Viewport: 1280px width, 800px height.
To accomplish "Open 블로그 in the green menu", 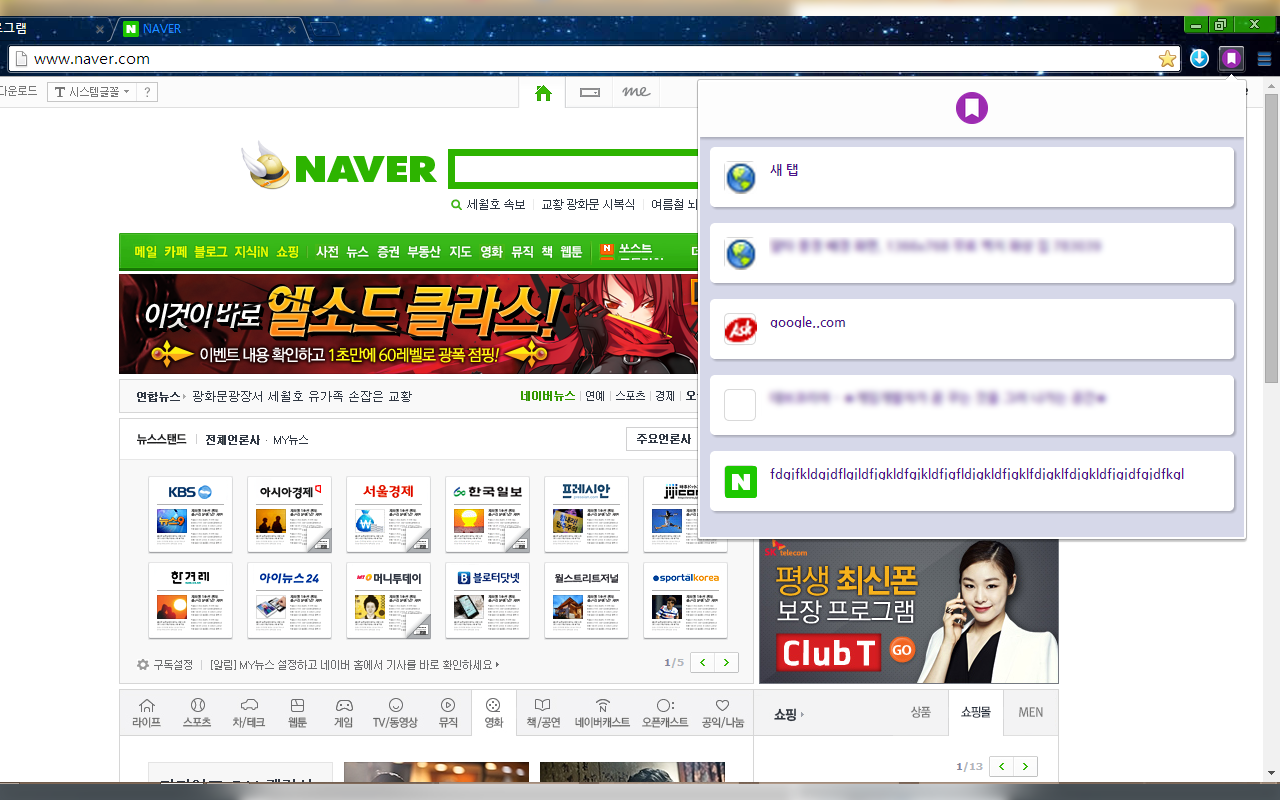I will click(211, 252).
